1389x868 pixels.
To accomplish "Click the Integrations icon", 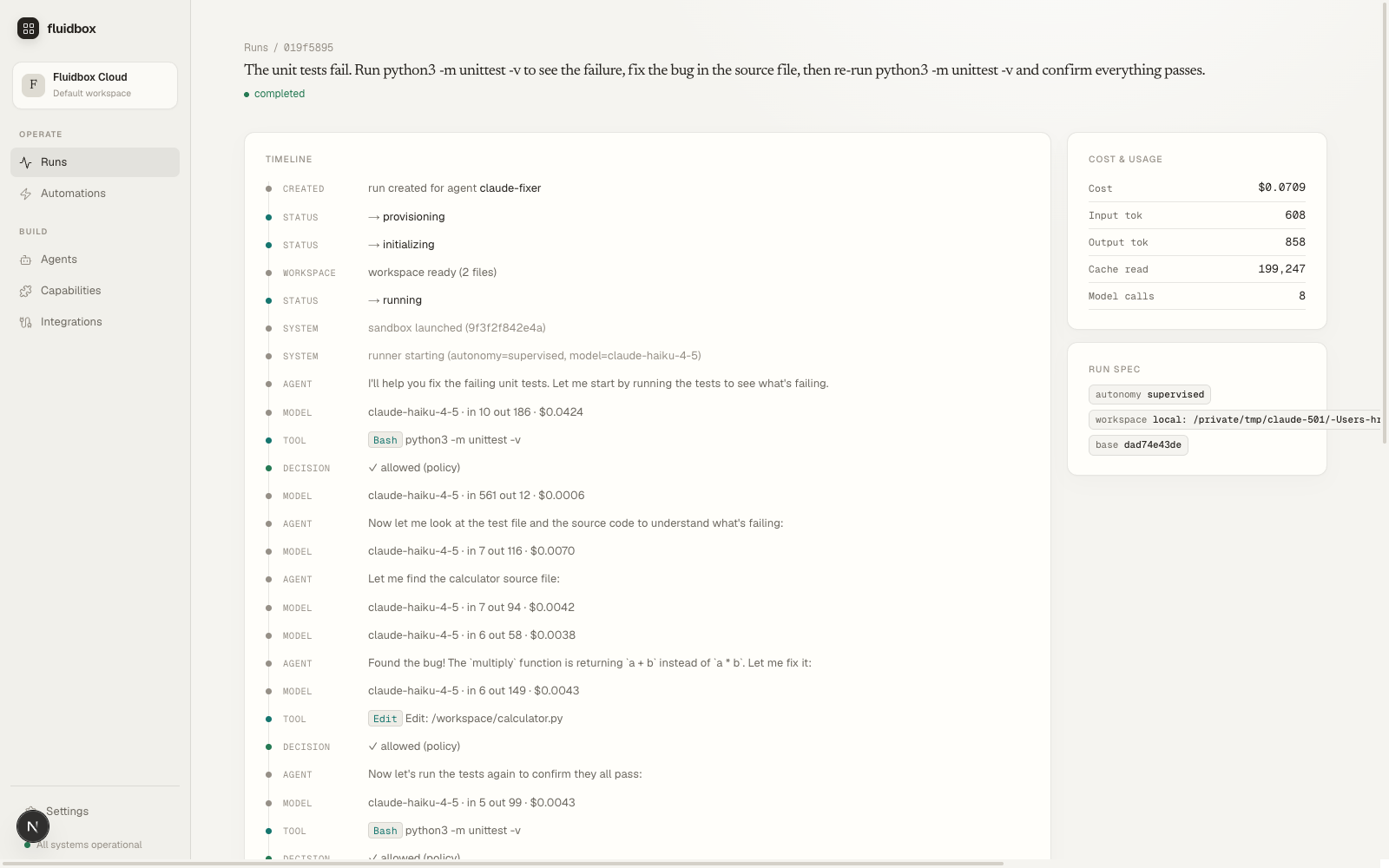I will coord(26,322).
